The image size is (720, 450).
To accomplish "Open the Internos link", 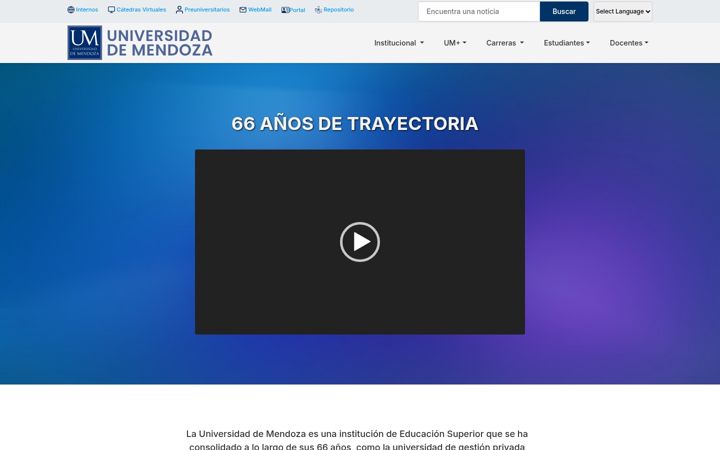I will point(87,10).
